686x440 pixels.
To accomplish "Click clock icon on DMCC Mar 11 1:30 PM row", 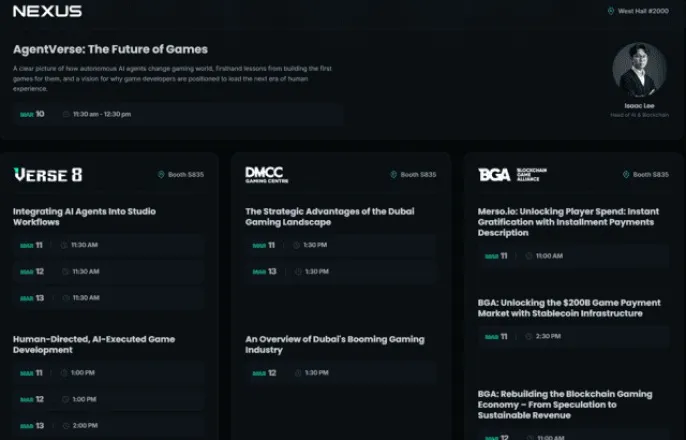I will [x=296, y=245].
